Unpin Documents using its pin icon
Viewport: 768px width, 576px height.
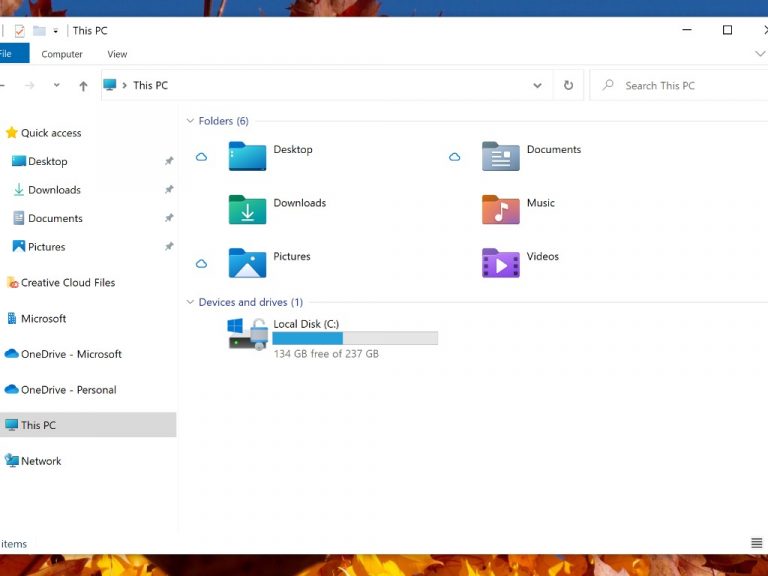point(169,217)
